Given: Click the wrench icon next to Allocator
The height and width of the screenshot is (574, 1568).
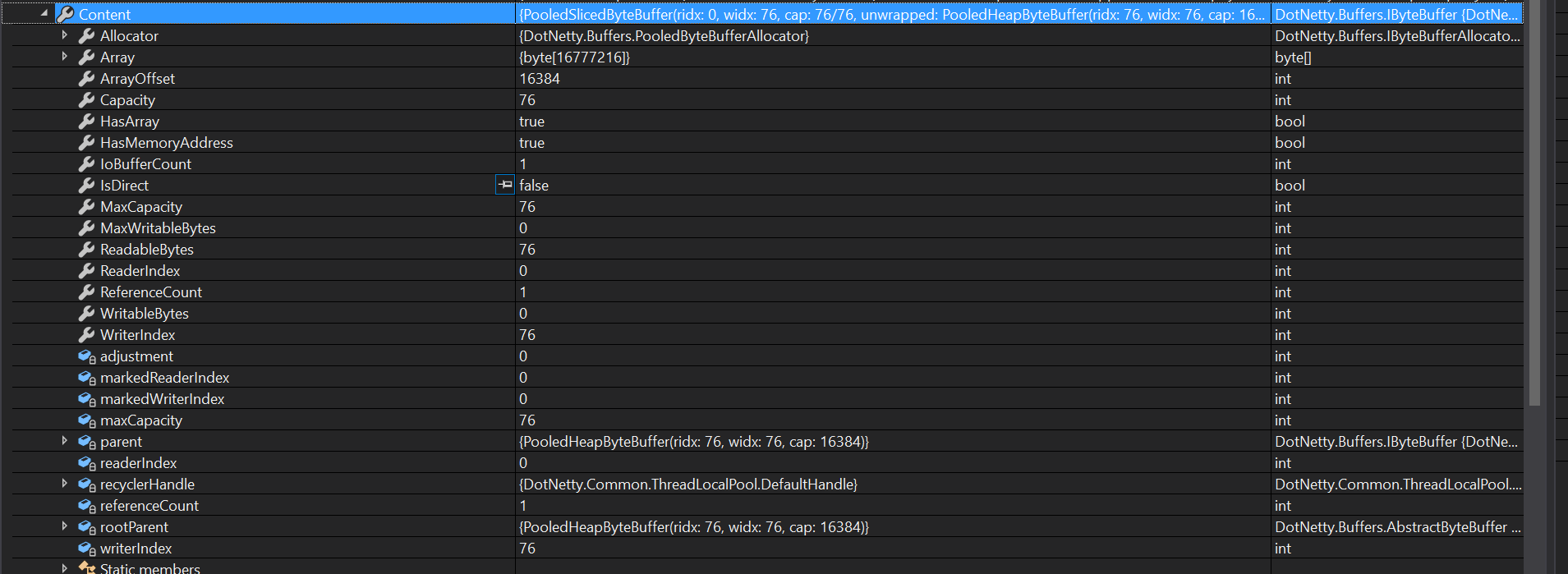Looking at the screenshot, I should click(x=87, y=35).
